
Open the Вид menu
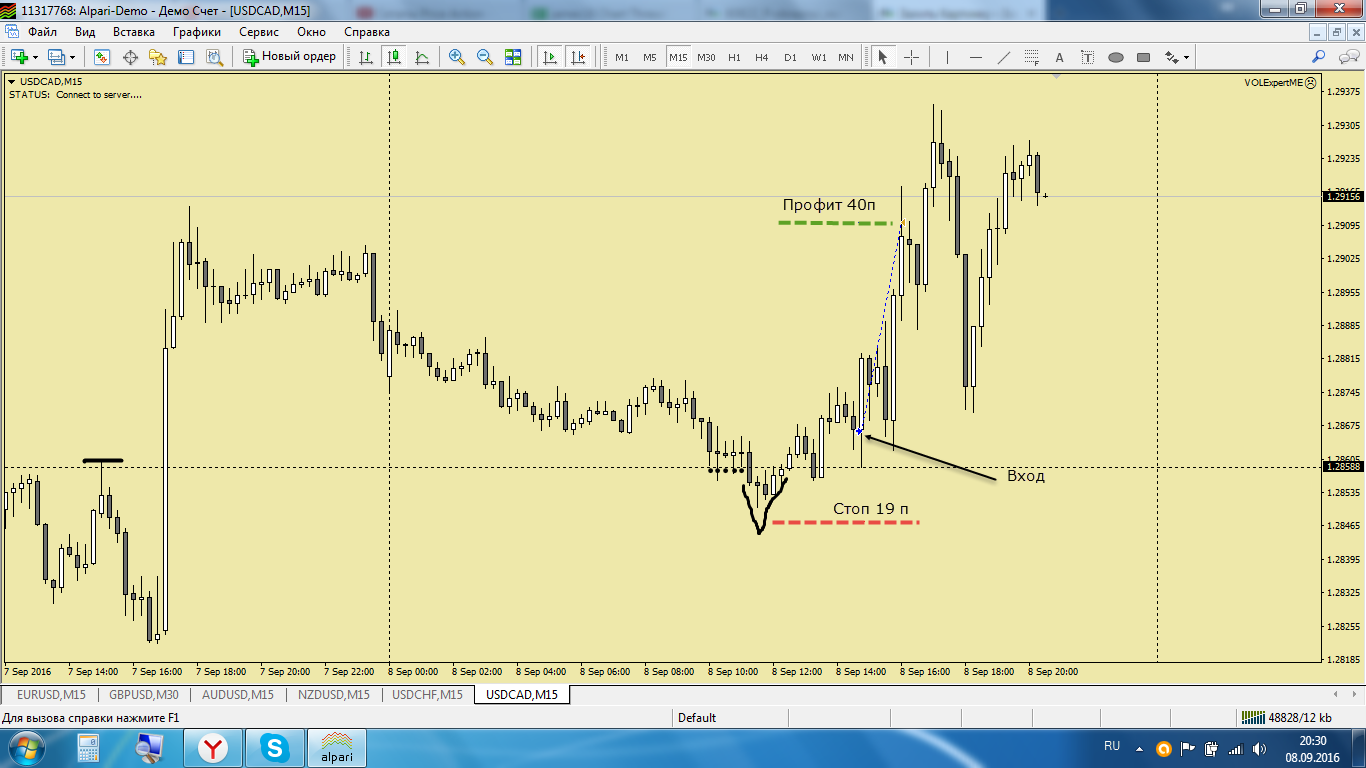pos(85,31)
